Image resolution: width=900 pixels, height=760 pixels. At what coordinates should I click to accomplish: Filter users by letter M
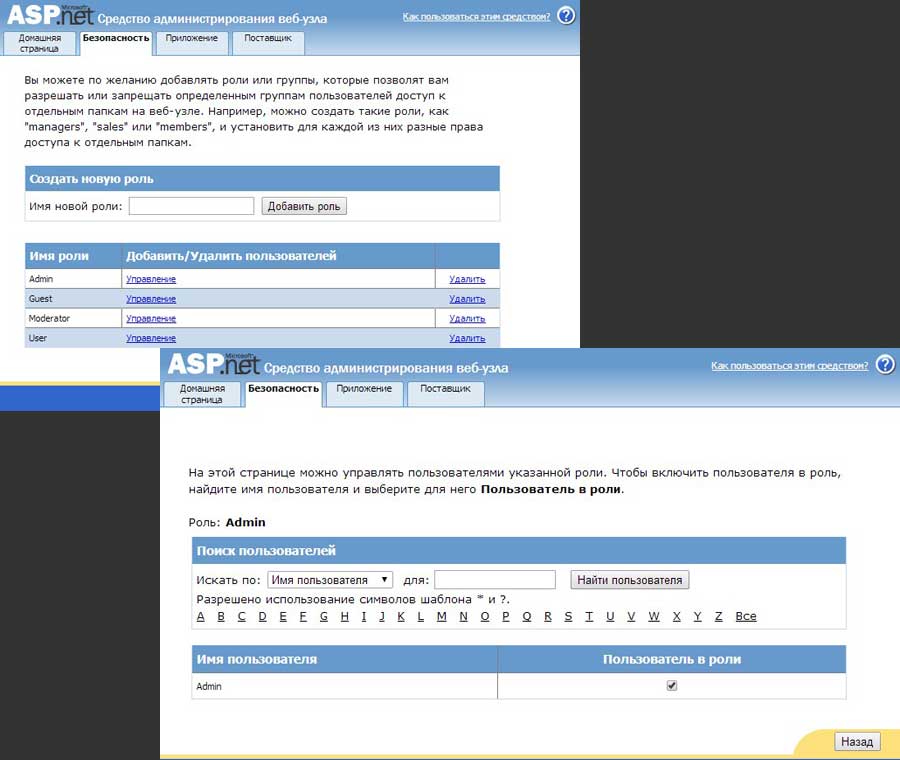click(x=441, y=616)
